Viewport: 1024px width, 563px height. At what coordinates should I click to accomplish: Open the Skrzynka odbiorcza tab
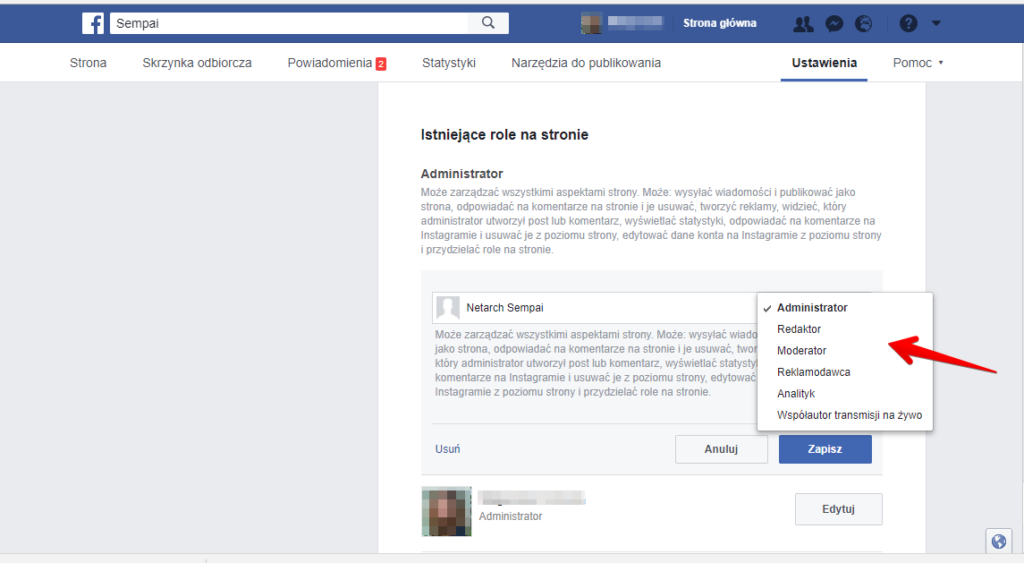pyautogui.click(x=197, y=63)
